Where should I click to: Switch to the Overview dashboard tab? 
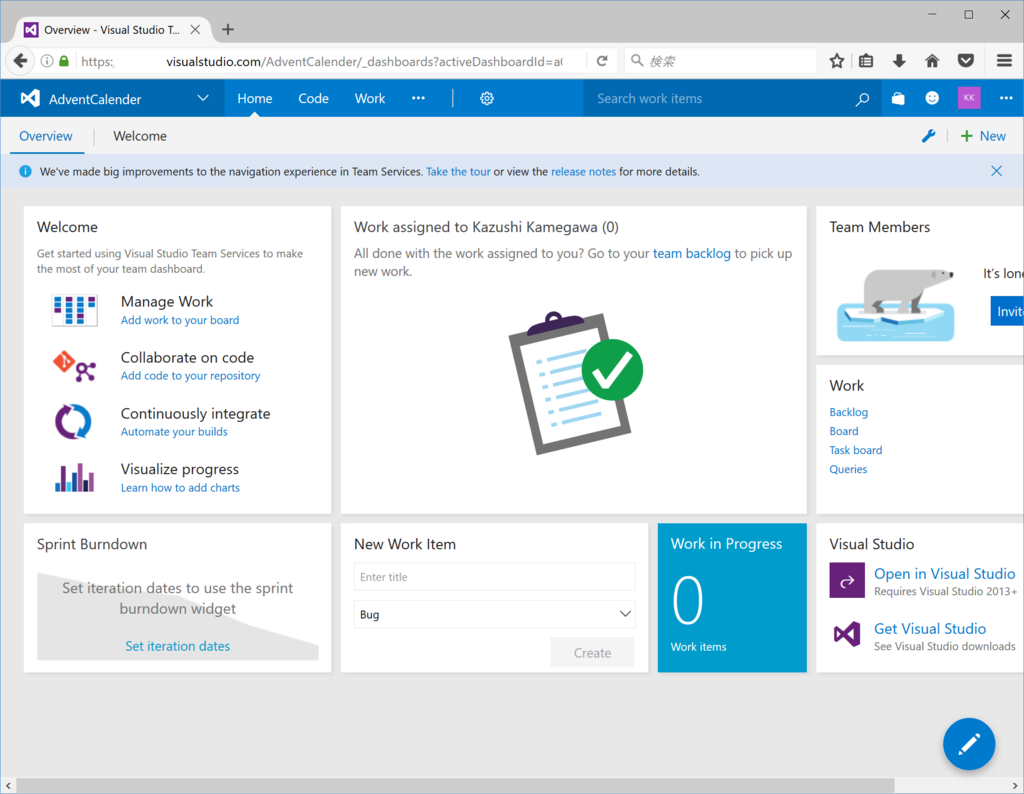click(x=46, y=136)
